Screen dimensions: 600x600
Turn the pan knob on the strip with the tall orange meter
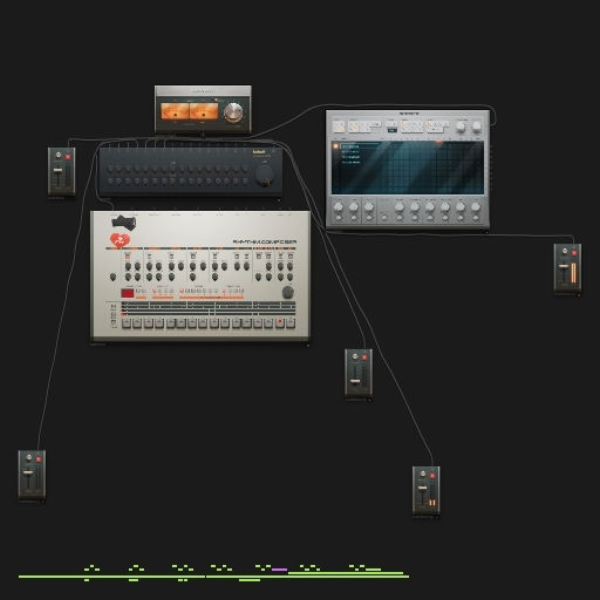coord(564,251)
